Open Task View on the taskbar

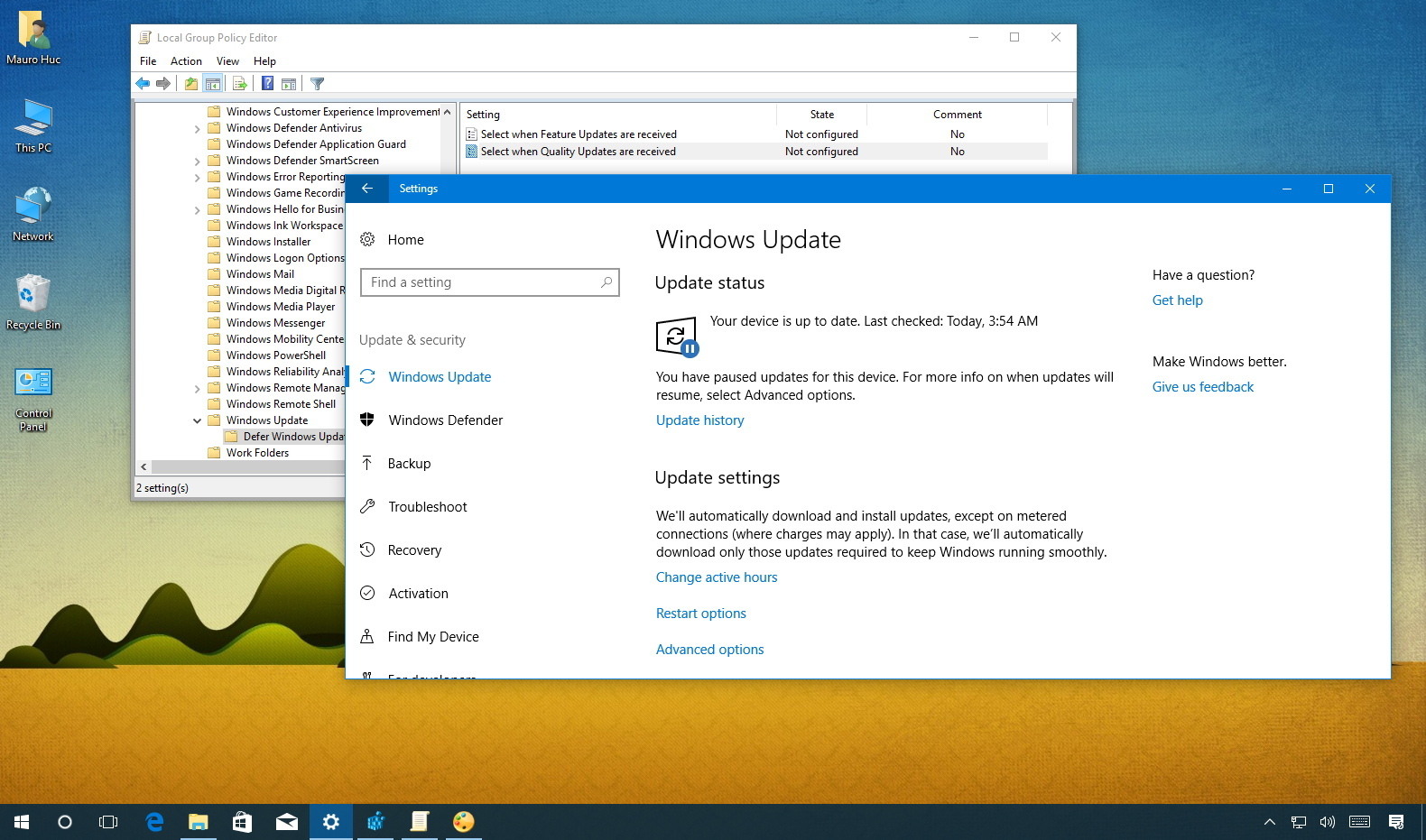click(x=108, y=822)
